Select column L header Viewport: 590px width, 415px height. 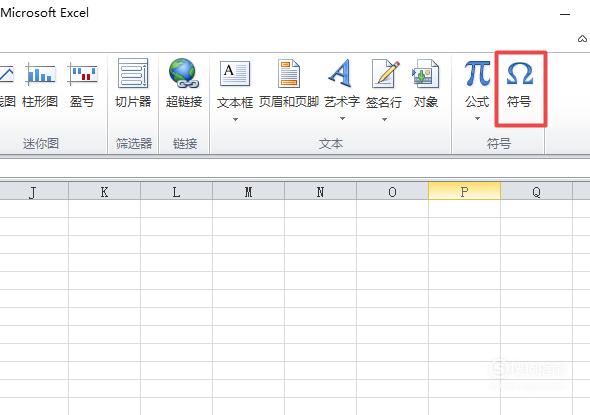coord(176,192)
